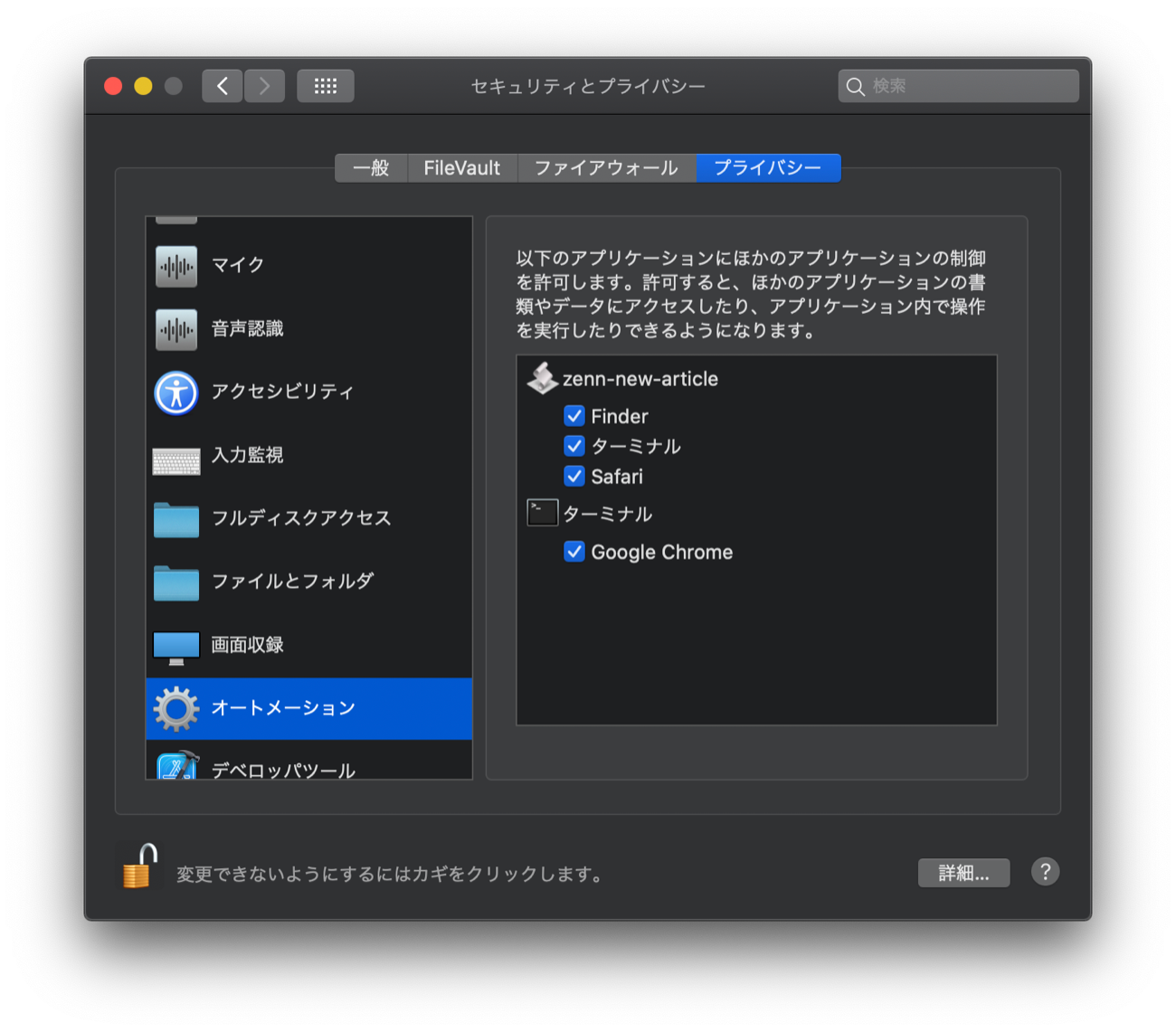Select ファイルとフォルダ category
The height and width of the screenshot is (1032, 1176).
[x=309, y=582]
